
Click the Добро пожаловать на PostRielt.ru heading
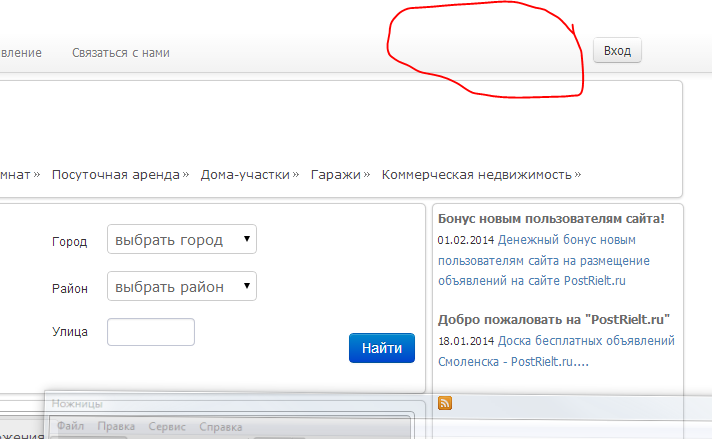[x=553, y=319]
